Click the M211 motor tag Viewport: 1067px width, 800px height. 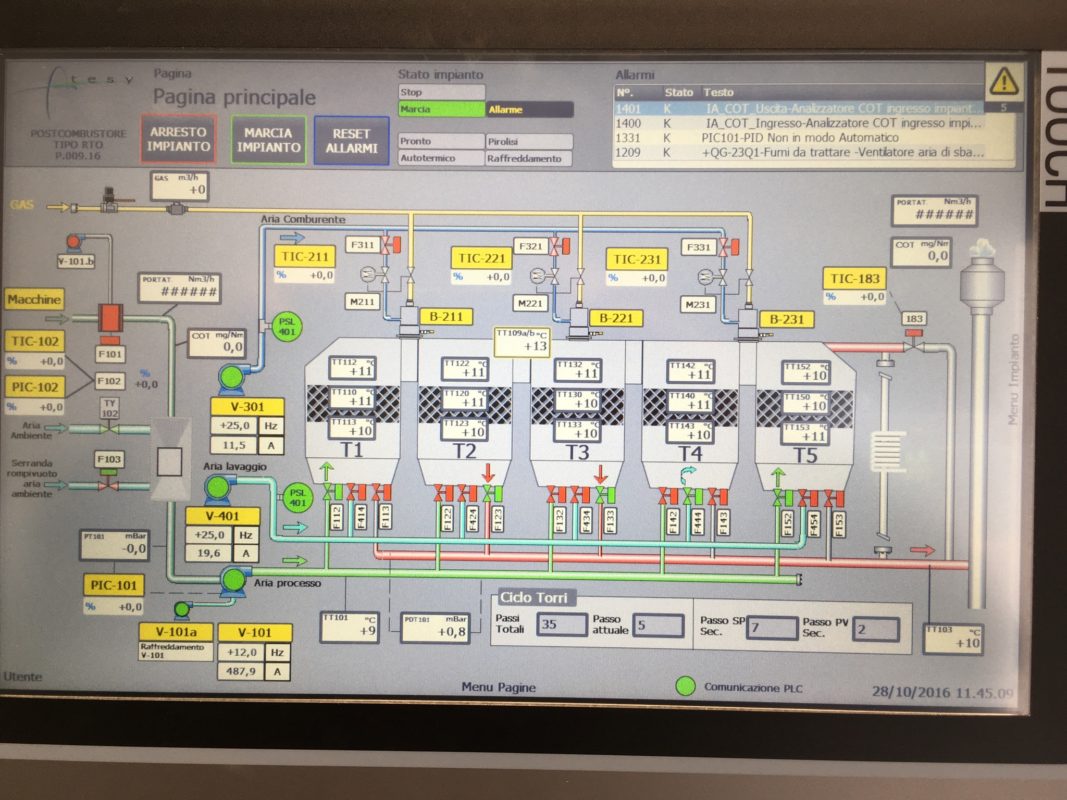(x=361, y=301)
